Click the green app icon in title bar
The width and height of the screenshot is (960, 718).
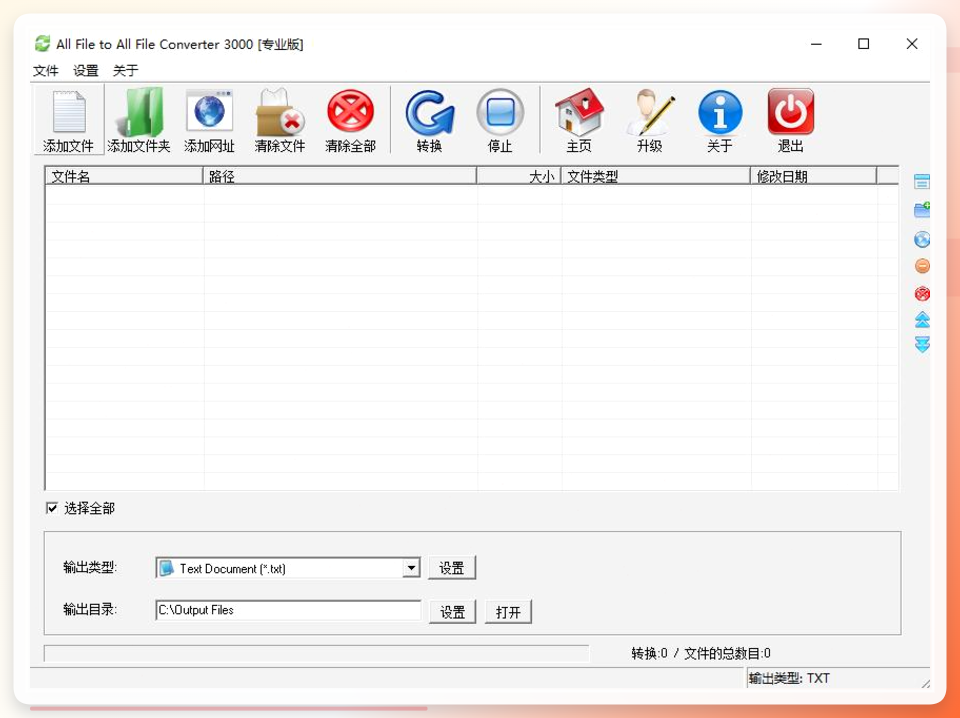42,43
